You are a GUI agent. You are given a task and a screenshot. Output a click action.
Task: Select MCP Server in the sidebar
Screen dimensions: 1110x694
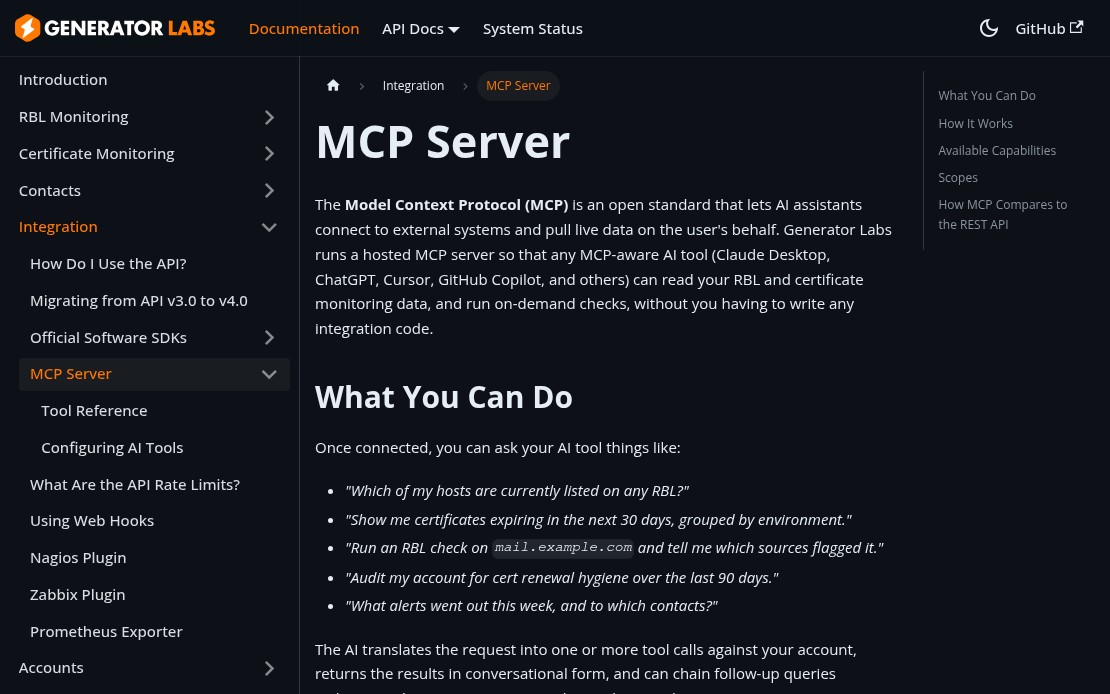tap(71, 374)
